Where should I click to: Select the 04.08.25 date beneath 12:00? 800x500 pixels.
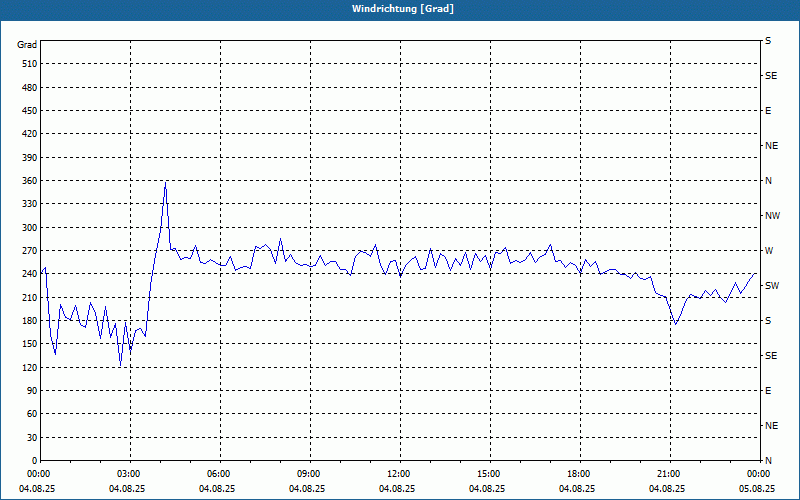(397, 489)
